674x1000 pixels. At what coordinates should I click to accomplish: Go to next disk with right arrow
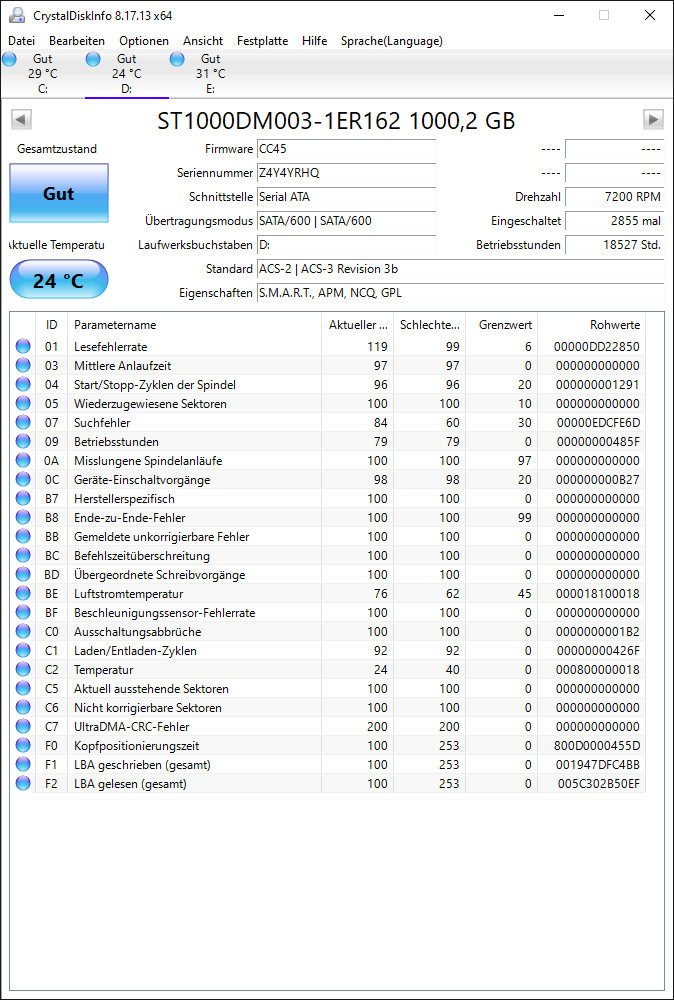click(653, 119)
